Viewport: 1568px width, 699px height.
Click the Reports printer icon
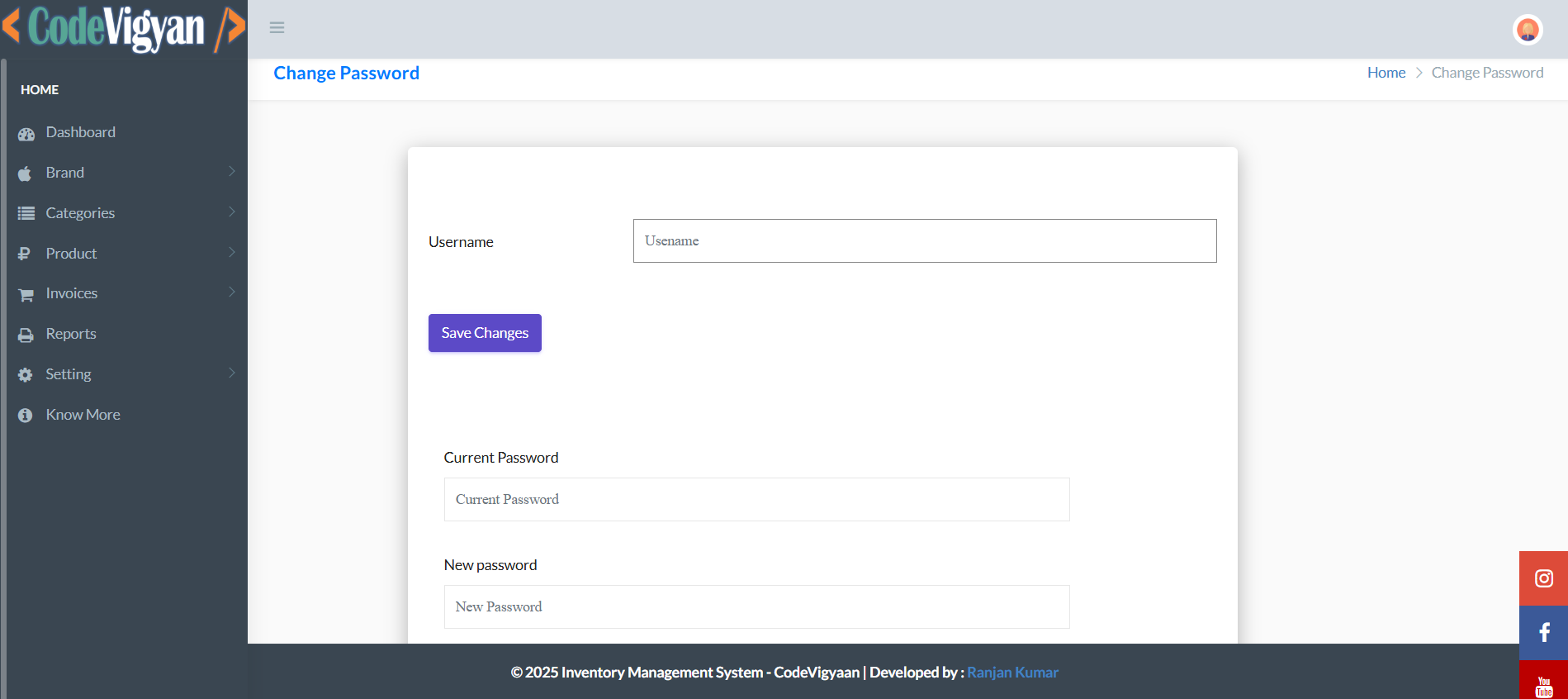(x=26, y=335)
